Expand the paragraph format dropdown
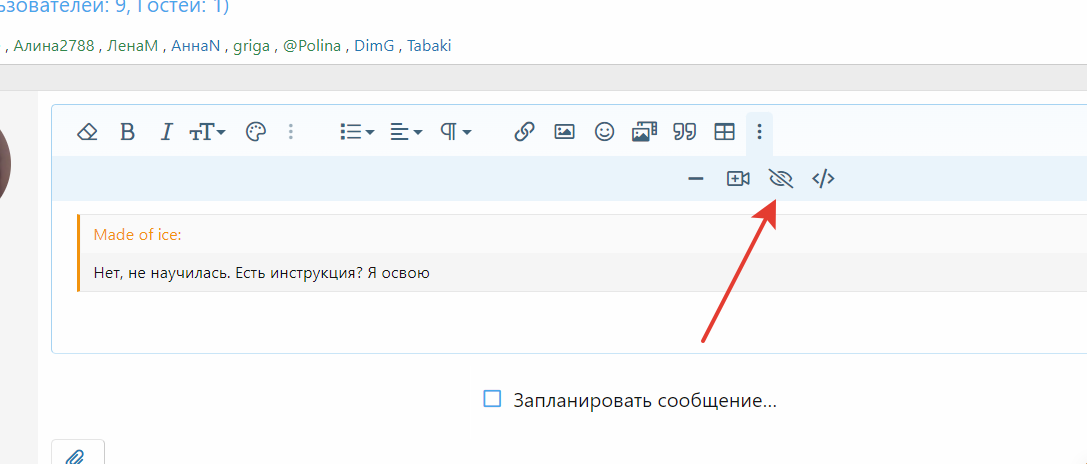 [x=456, y=132]
